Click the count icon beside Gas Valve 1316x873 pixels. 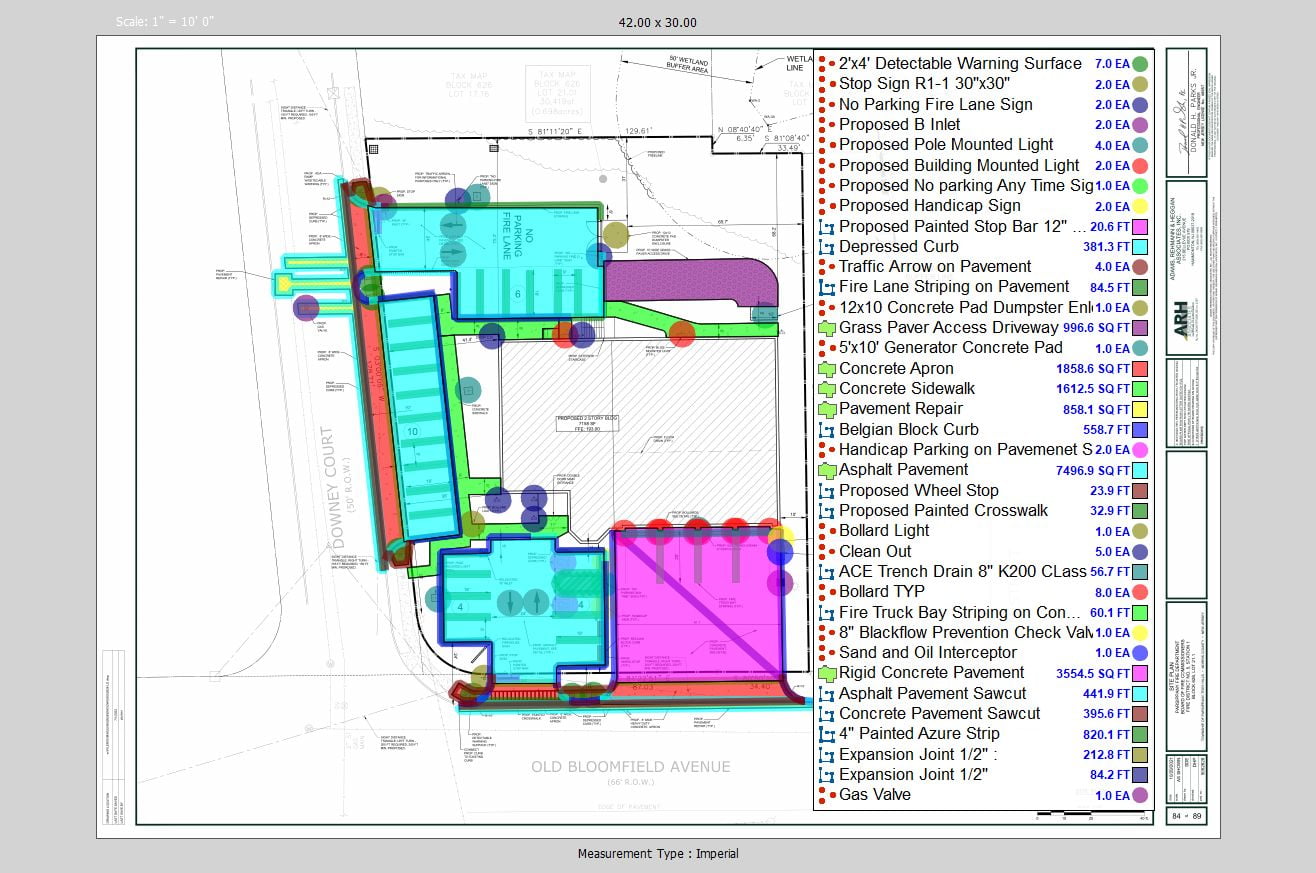coord(825,795)
